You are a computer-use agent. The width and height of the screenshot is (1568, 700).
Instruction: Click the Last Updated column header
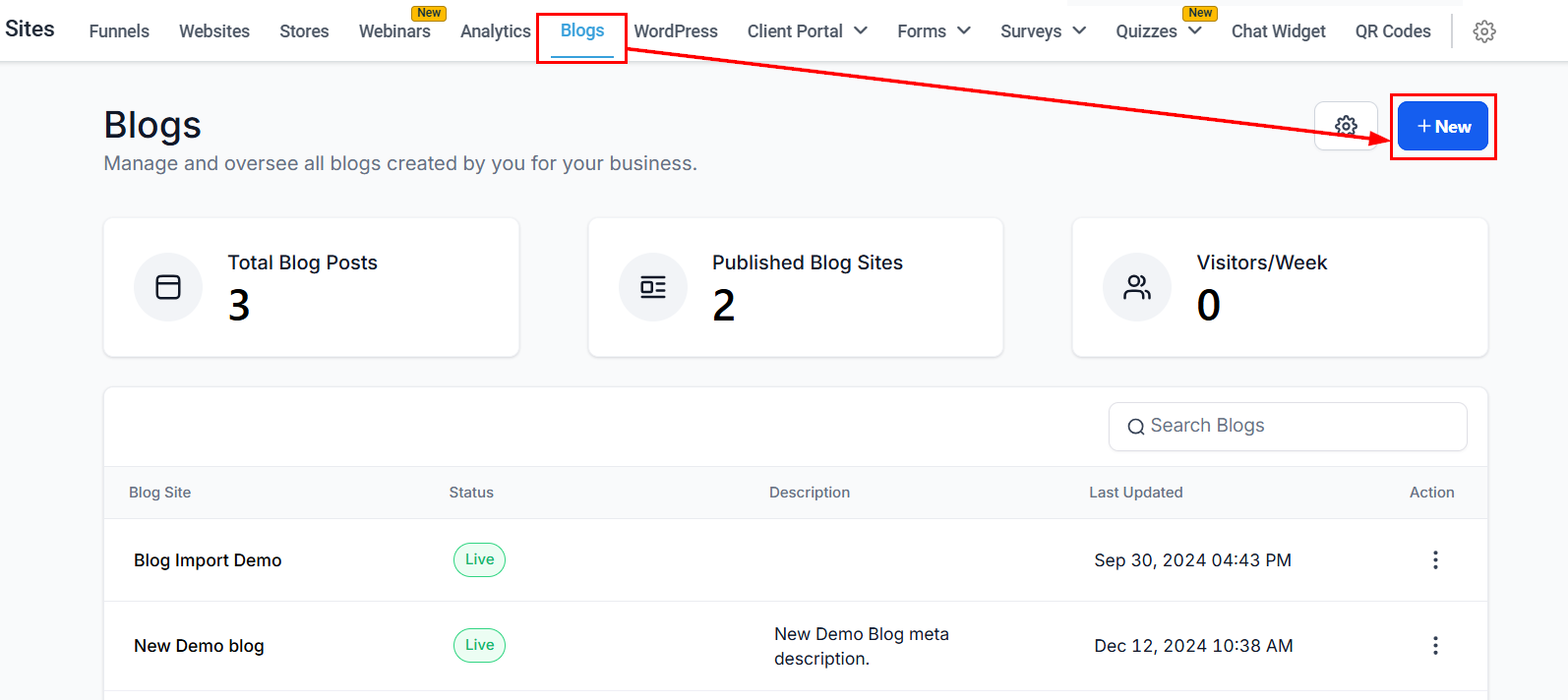[1136, 493]
